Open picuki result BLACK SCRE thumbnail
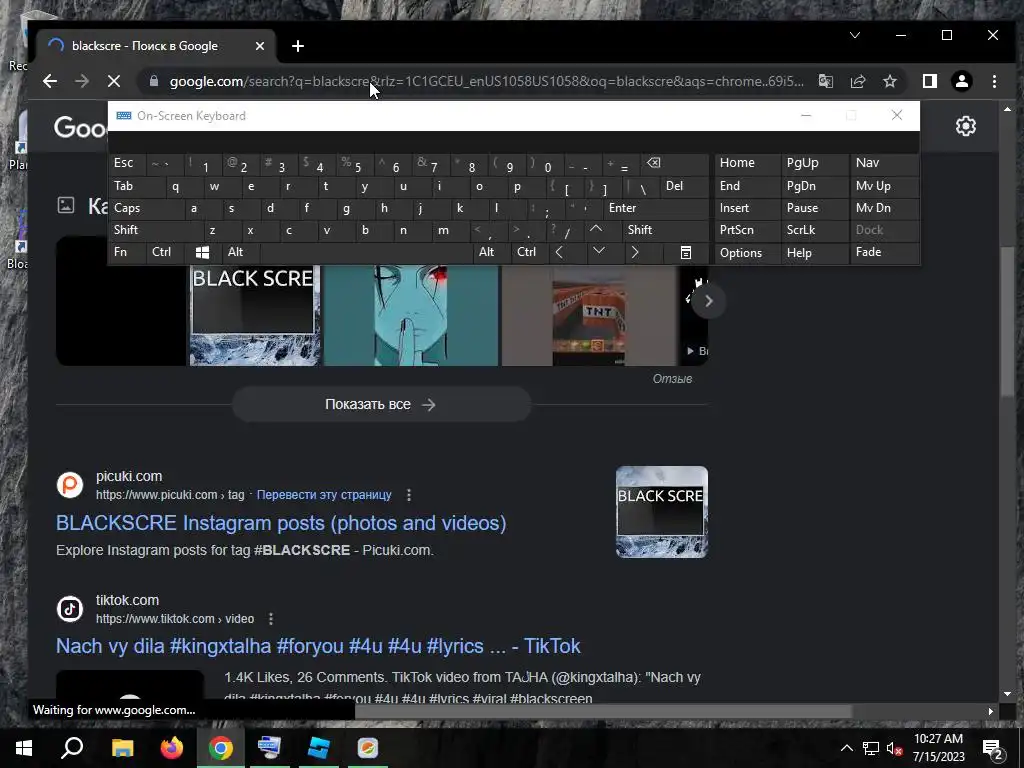Image resolution: width=1024 pixels, height=768 pixels. (x=662, y=512)
